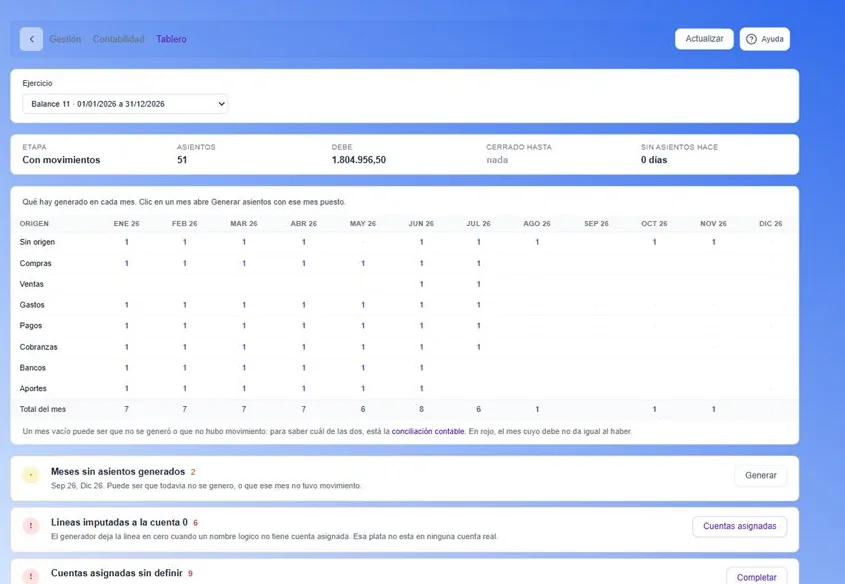The height and width of the screenshot is (584, 845).
Task: Open the Ayuda help button
Action: coord(765,39)
